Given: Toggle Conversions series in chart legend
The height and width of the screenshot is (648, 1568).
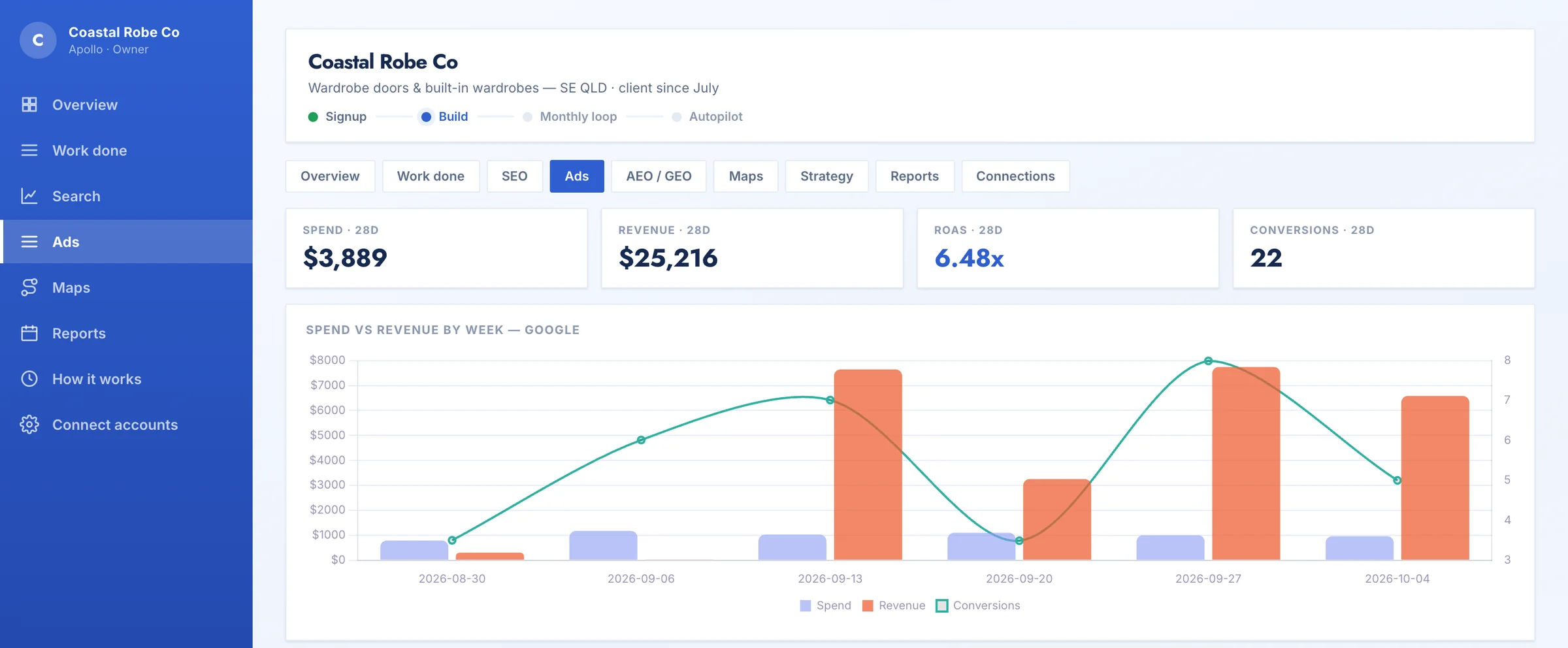Looking at the screenshot, I should [978, 606].
